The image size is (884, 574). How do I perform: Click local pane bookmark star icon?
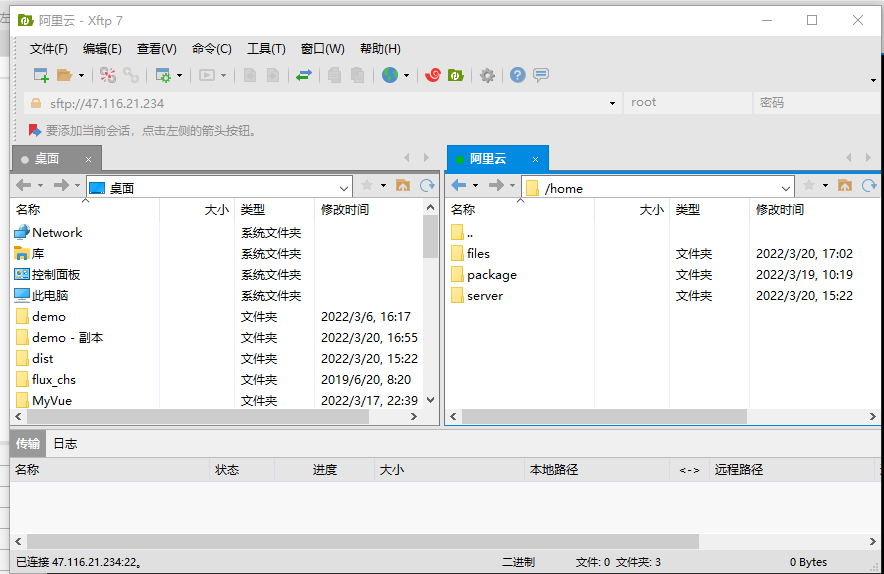point(367,185)
